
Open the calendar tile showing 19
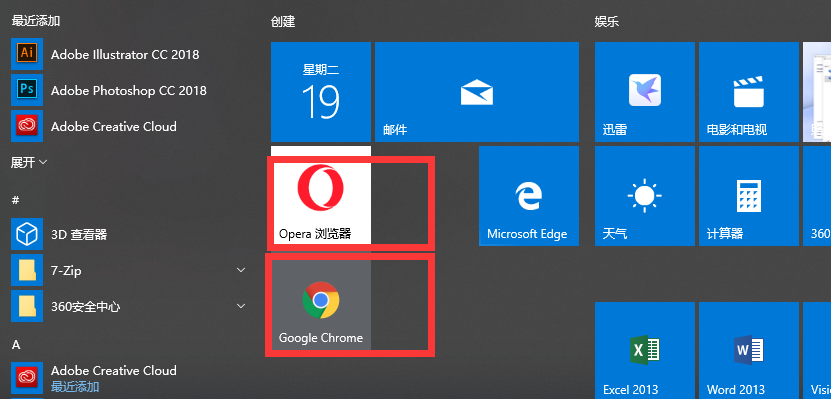pyautogui.click(x=321, y=92)
